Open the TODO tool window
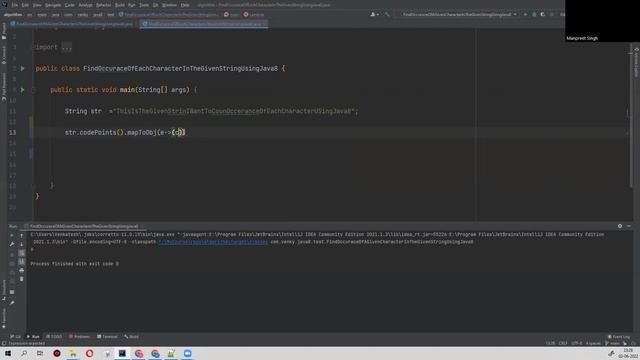The height and width of the screenshot is (360, 640). point(54,337)
